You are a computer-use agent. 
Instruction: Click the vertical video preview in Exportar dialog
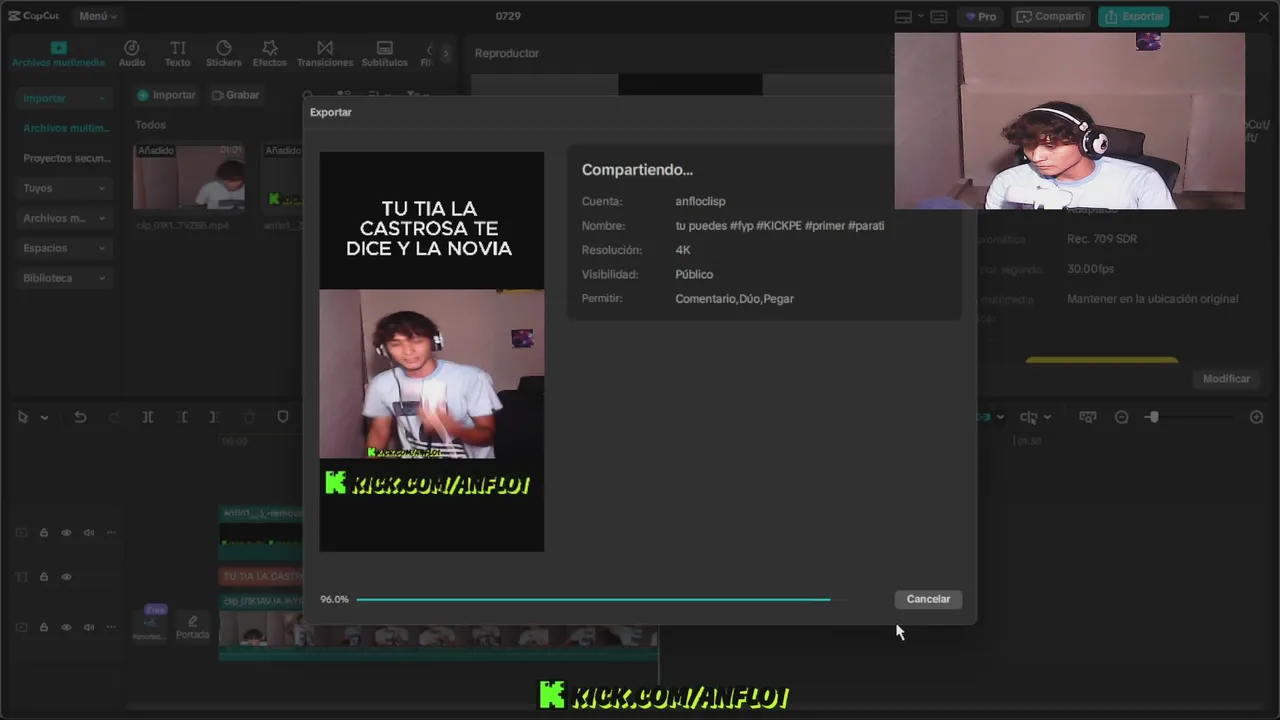coord(432,351)
